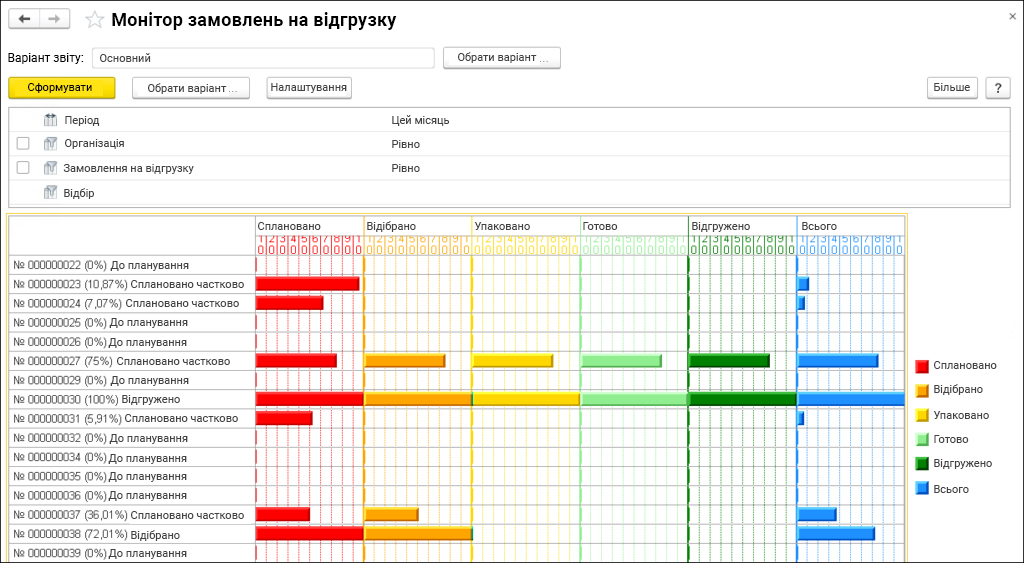Click the Всього column header
Viewport: 1024px width, 563px height.
pyautogui.click(x=851, y=226)
